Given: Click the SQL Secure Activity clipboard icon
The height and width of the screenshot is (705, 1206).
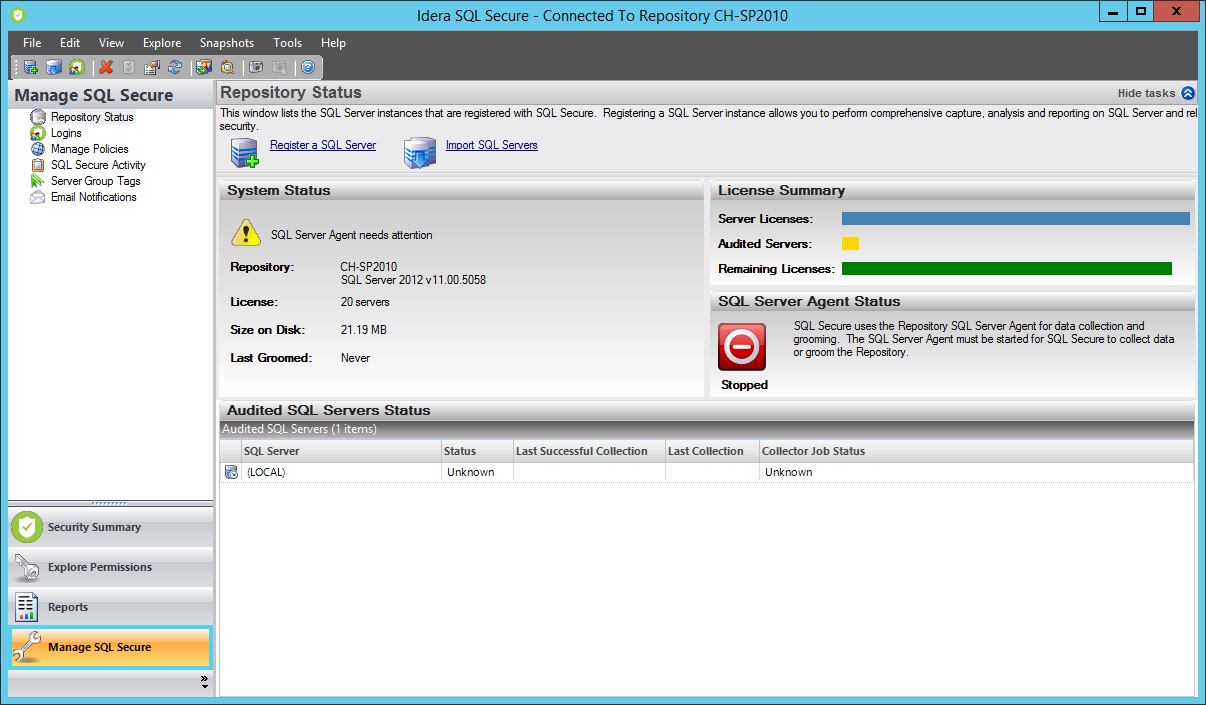Looking at the screenshot, I should (38, 165).
